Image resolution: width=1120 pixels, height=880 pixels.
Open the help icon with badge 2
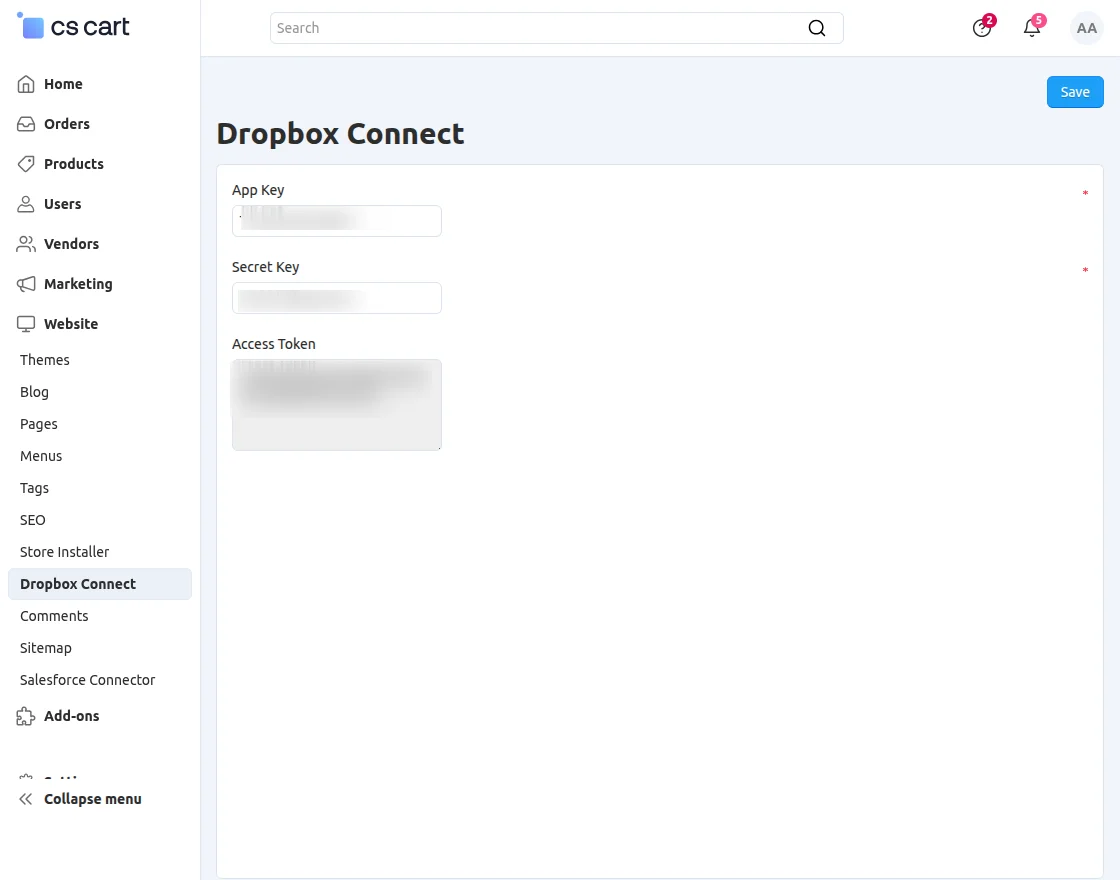click(982, 28)
